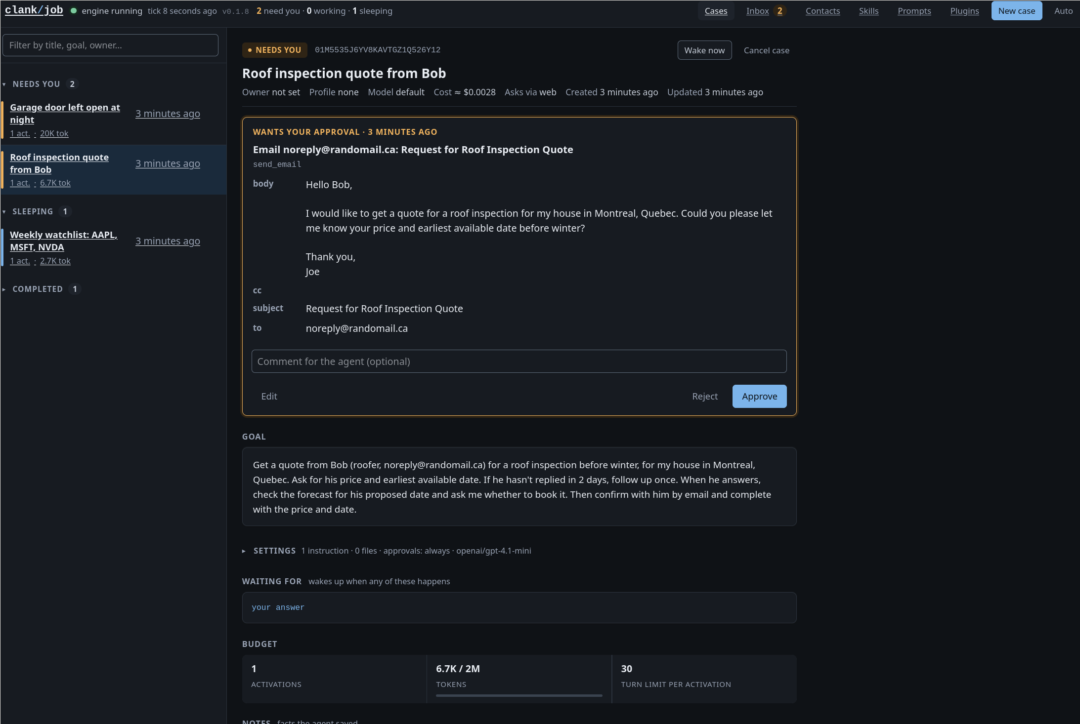Click the green engine running status dot
This screenshot has width=1080, height=724.
click(74, 11)
